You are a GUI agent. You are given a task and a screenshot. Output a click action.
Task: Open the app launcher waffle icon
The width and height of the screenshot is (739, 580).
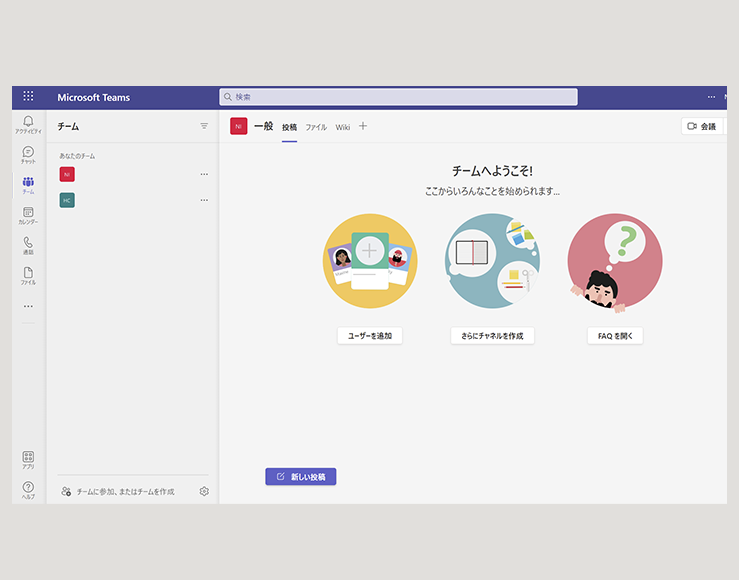click(x=28, y=97)
